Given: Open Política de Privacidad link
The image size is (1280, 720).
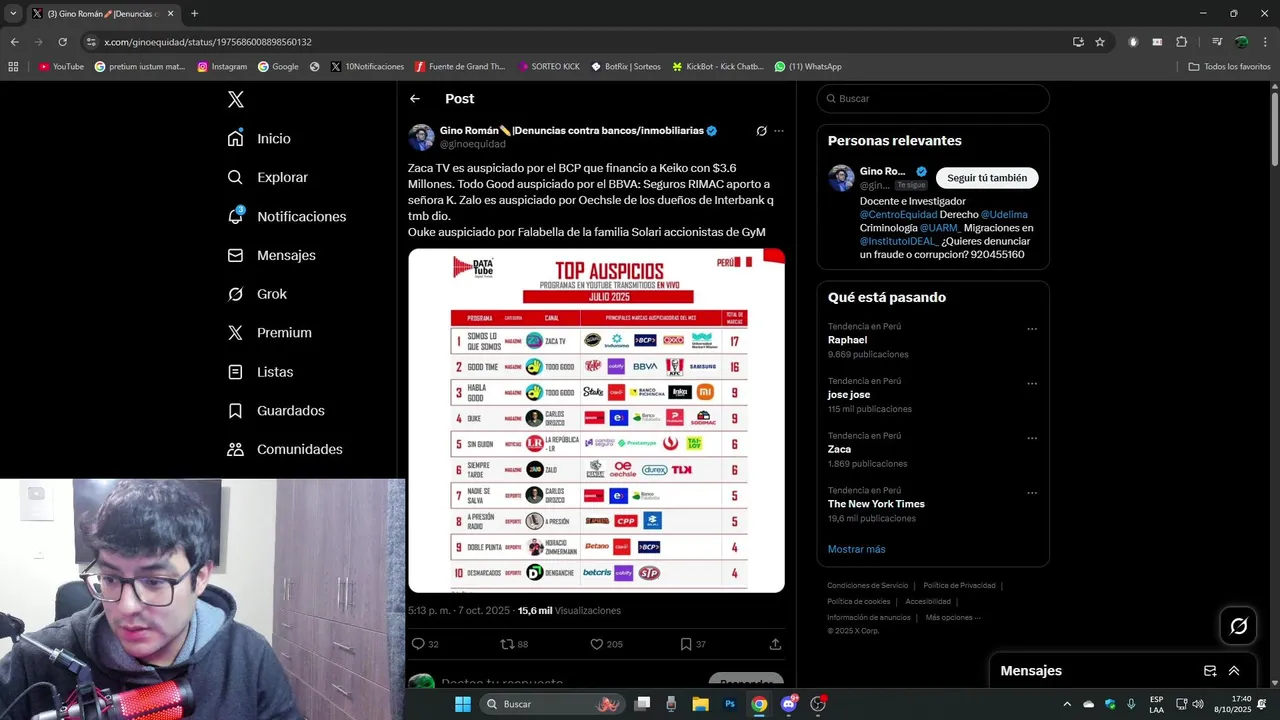Looking at the screenshot, I should pyautogui.click(x=959, y=586).
